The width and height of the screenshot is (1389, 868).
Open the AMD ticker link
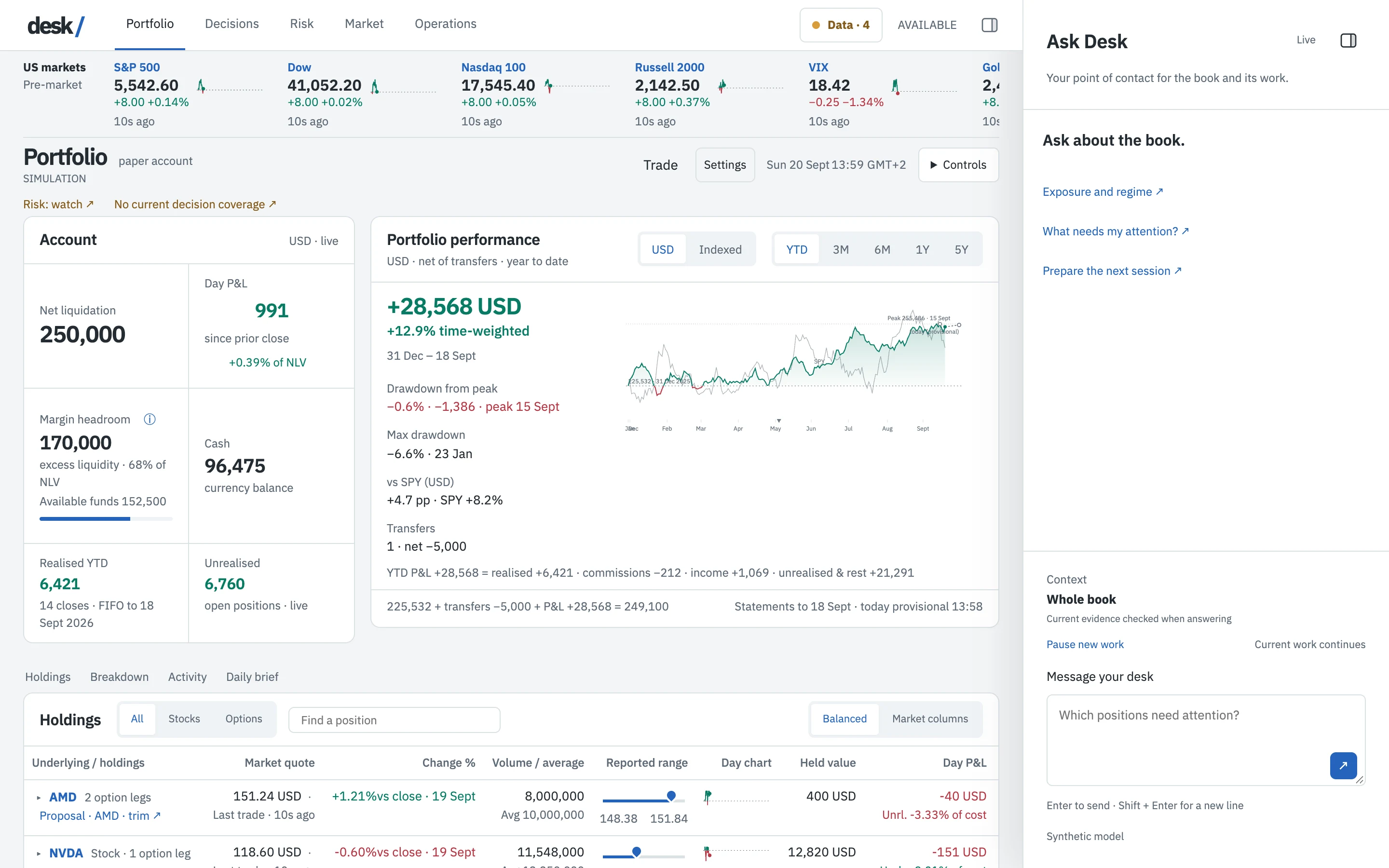coord(63,797)
